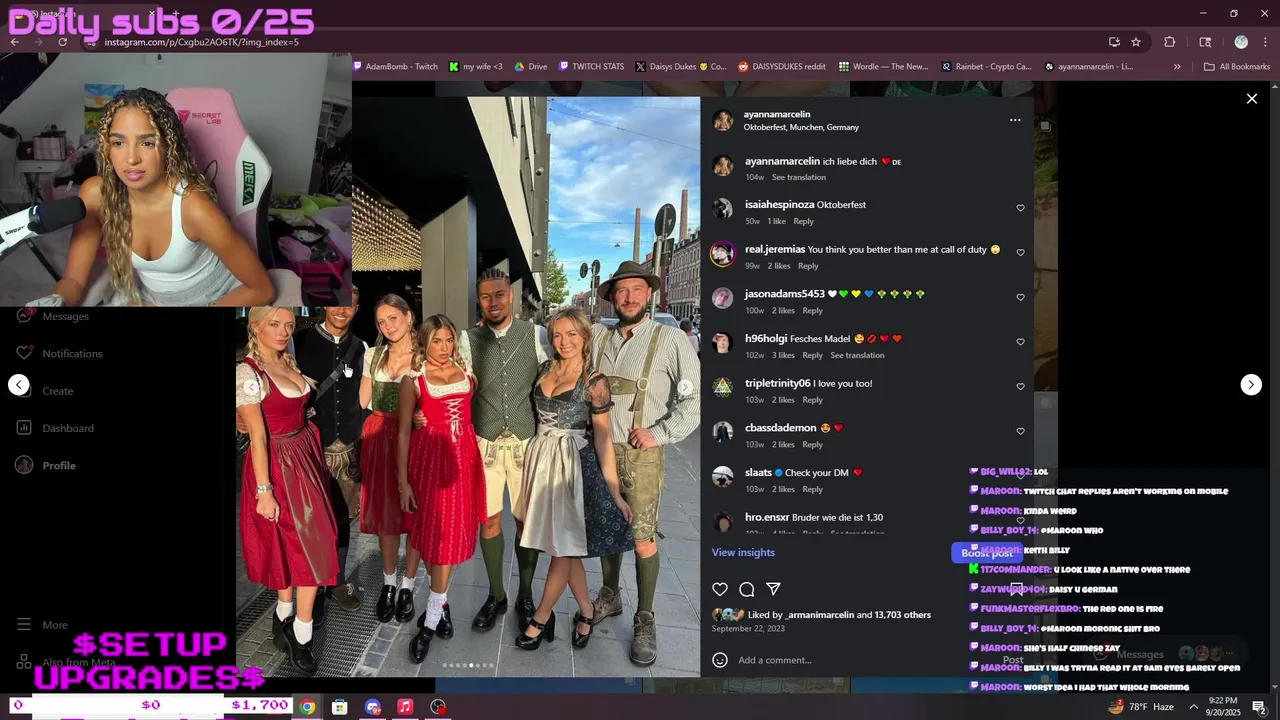Viewport: 1280px width, 720px height.
Task: Open Rainbet bookmark
Action: coord(986,67)
